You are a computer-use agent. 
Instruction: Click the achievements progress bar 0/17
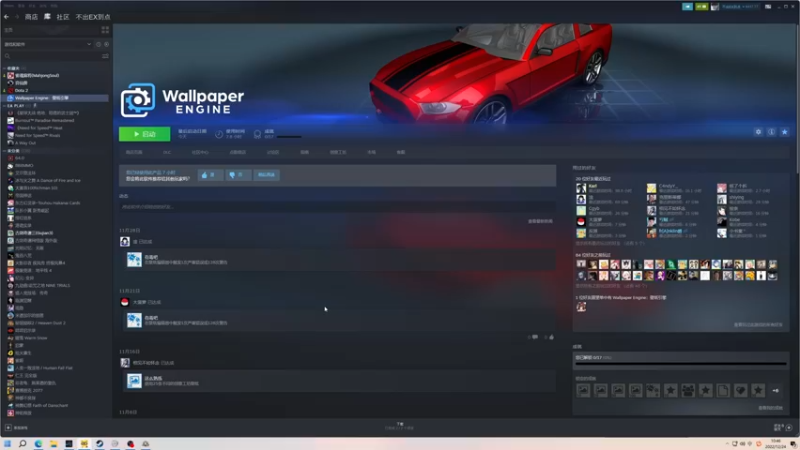click(681, 364)
